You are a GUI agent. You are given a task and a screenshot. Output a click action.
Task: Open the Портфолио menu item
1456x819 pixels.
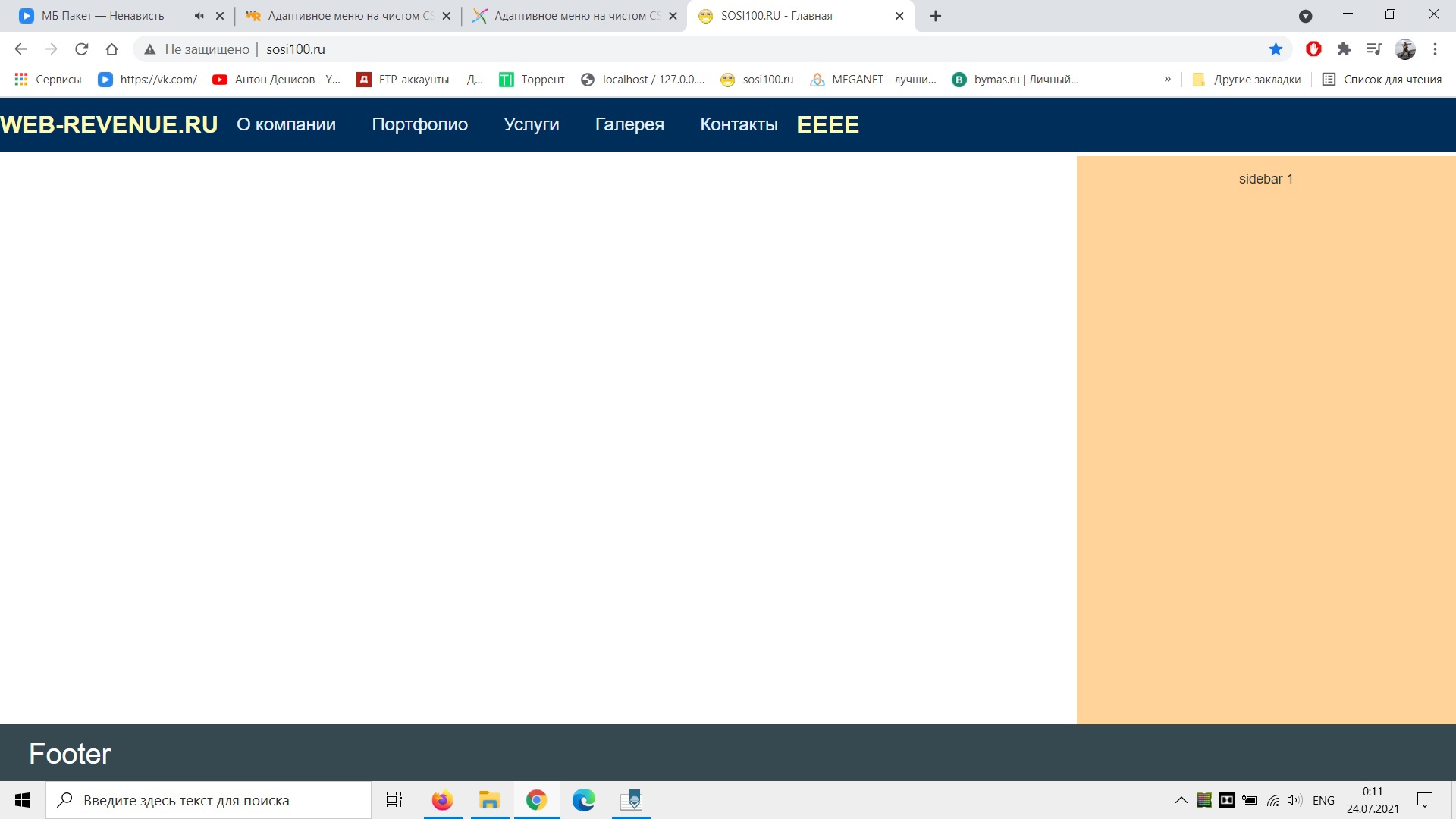coord(419,124)
